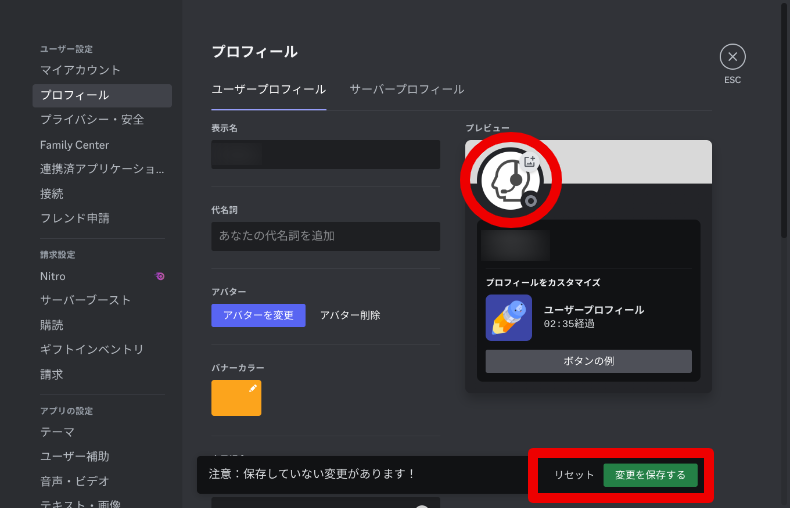Switch to サーバープロフィール tab
This screenshot has height=508, width=790.
tap(407, 90)
